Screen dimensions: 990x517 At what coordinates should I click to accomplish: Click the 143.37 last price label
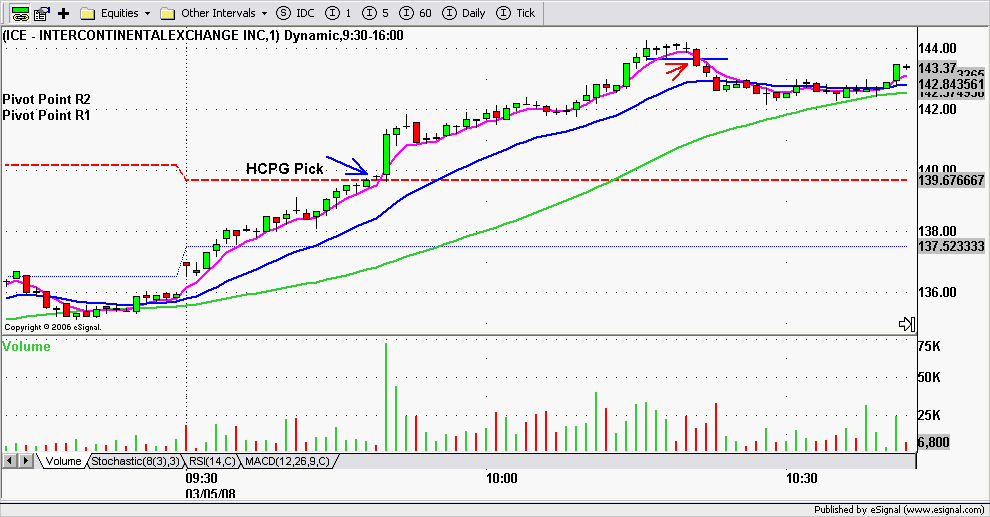937,68
